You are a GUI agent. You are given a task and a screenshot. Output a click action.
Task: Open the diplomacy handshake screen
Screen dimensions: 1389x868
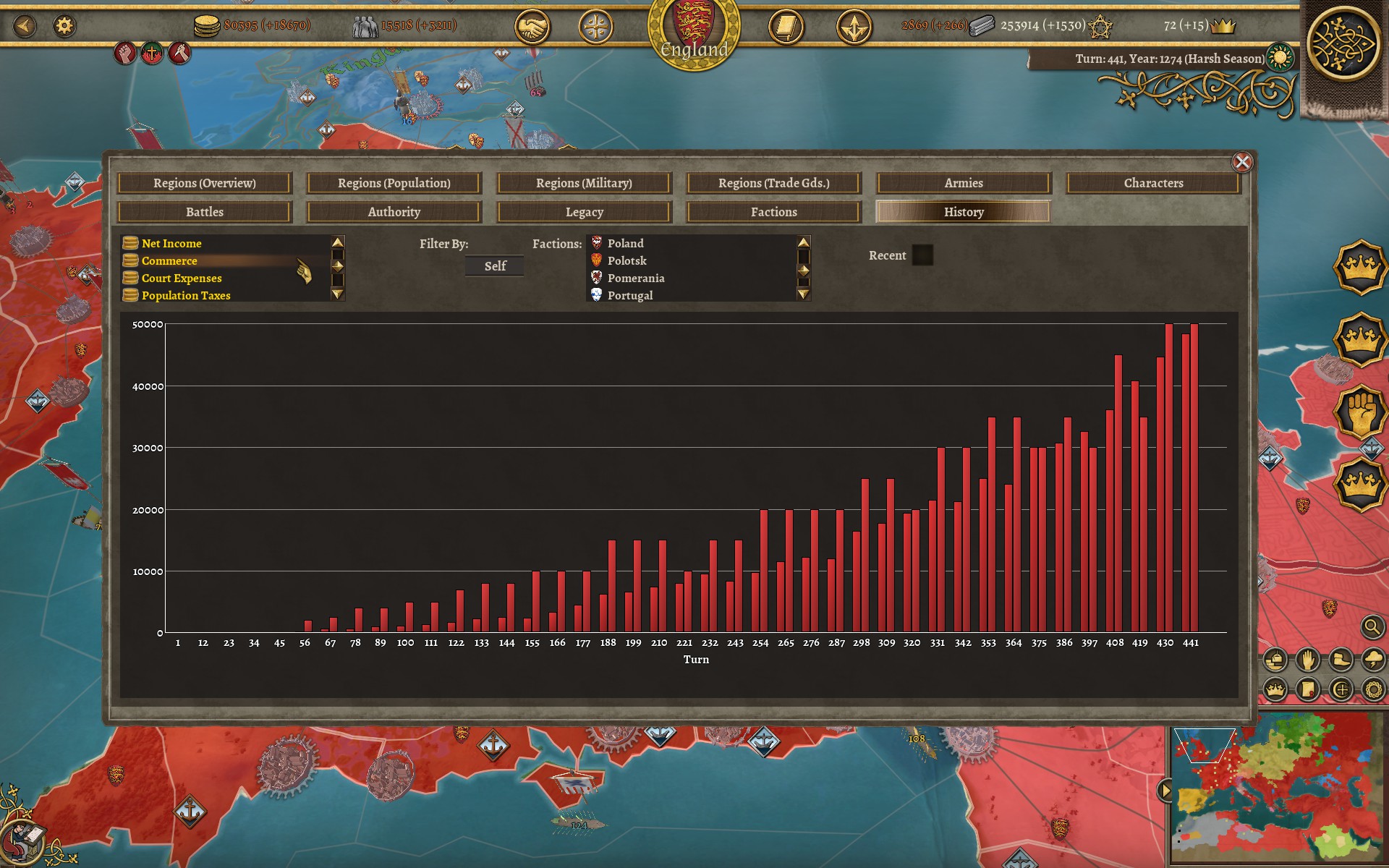[x=532, y=28]
